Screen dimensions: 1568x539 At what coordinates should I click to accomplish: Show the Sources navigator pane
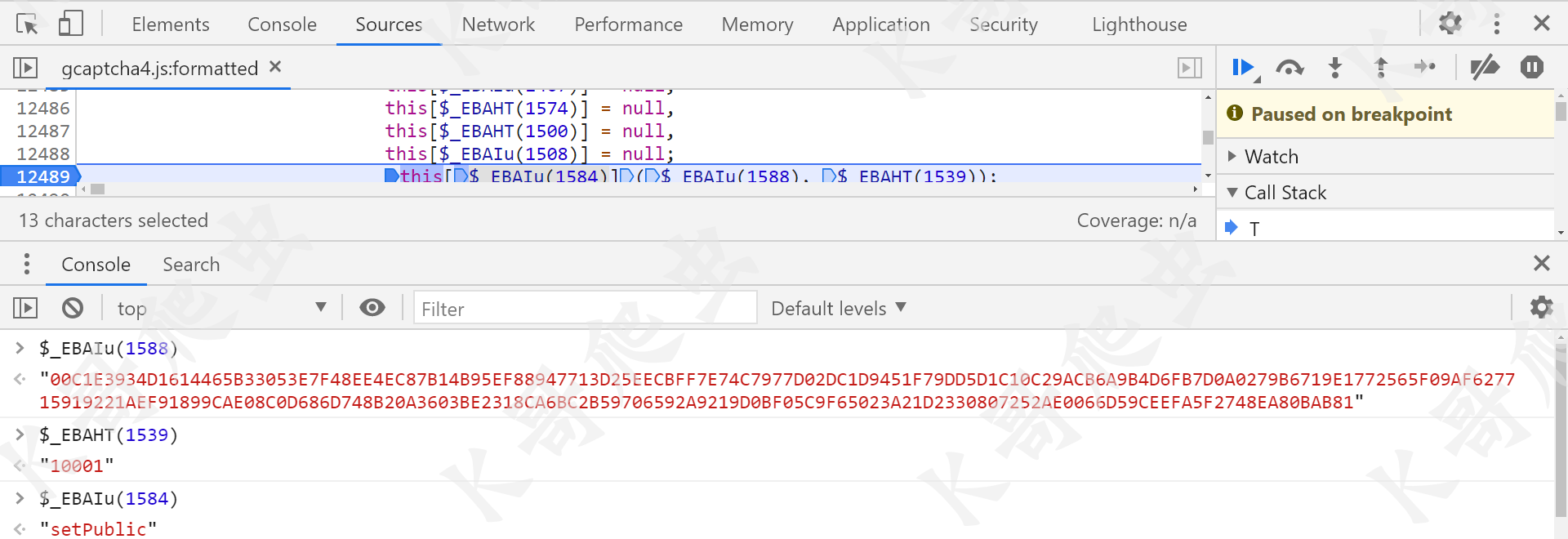point(25,68)
